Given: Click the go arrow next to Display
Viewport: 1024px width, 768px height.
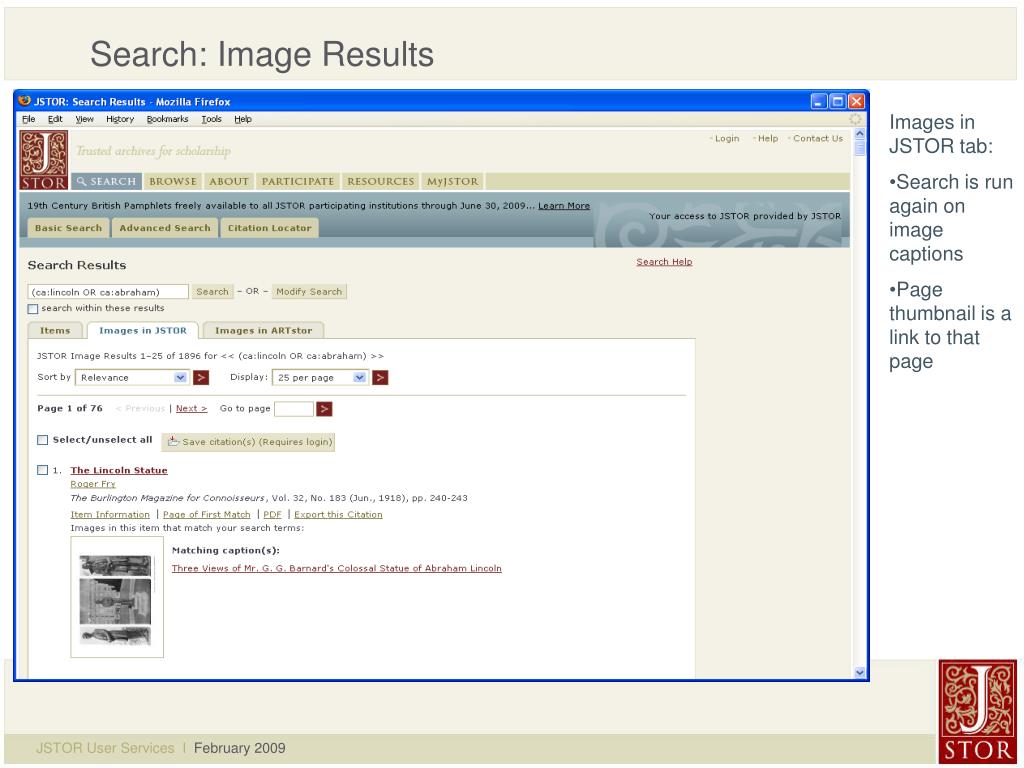Looking at the screenshot, I should tap(380, 377).
